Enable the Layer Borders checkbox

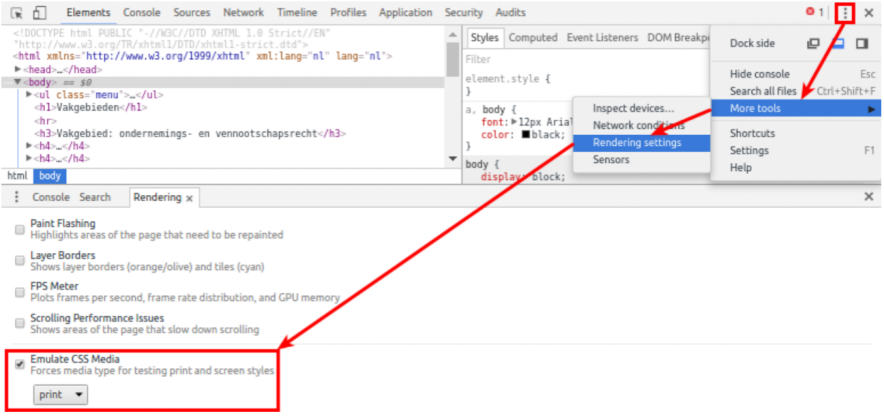pos(20,260)
